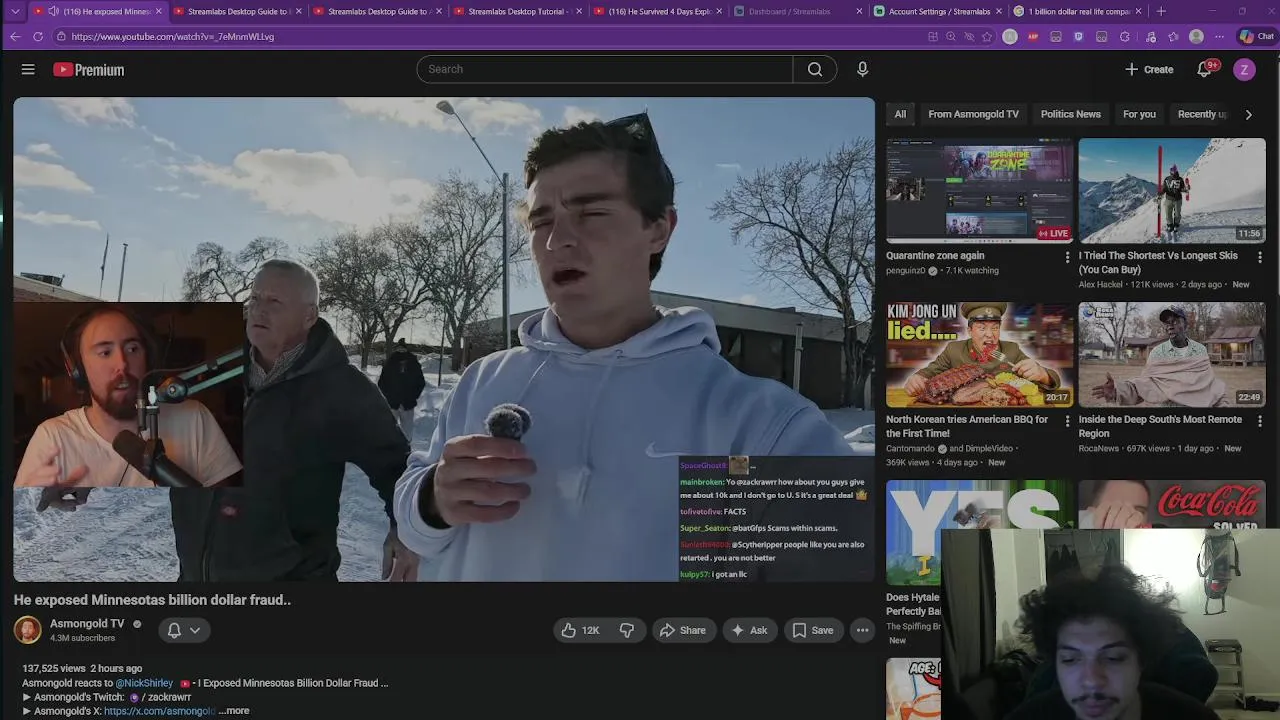Select 'Politics News' filter chip
The height and width of the screenshot is (720, 1280).
[1070, 114]
